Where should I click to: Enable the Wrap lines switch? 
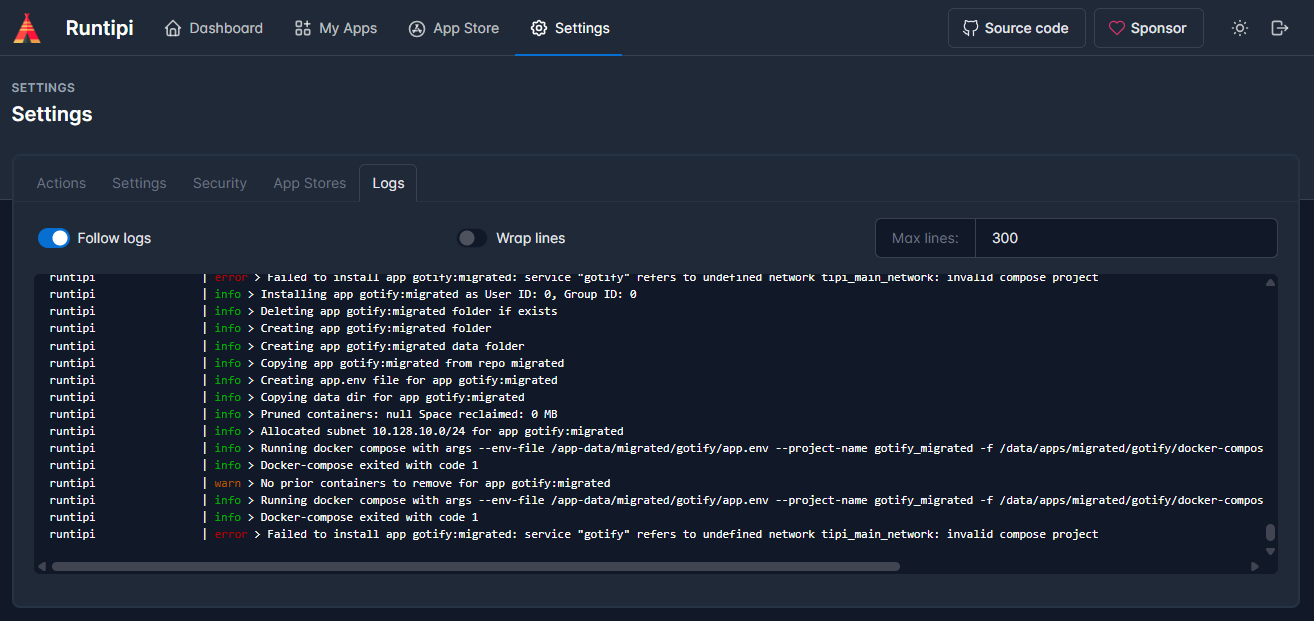tap(472, 238)
